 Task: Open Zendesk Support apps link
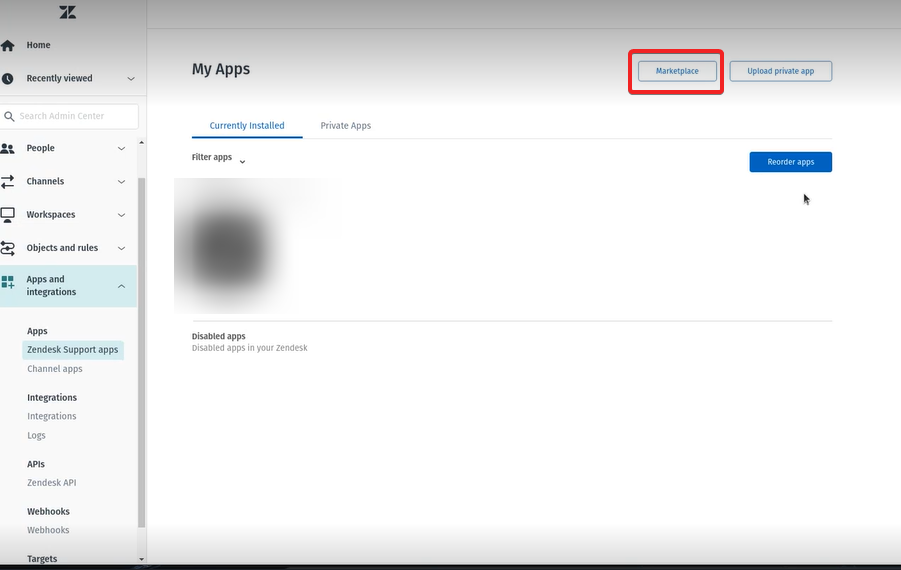point(72,350)
